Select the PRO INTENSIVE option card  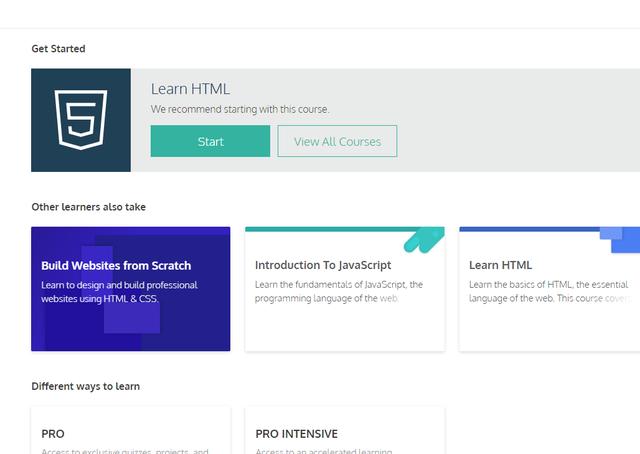point(345,430)
